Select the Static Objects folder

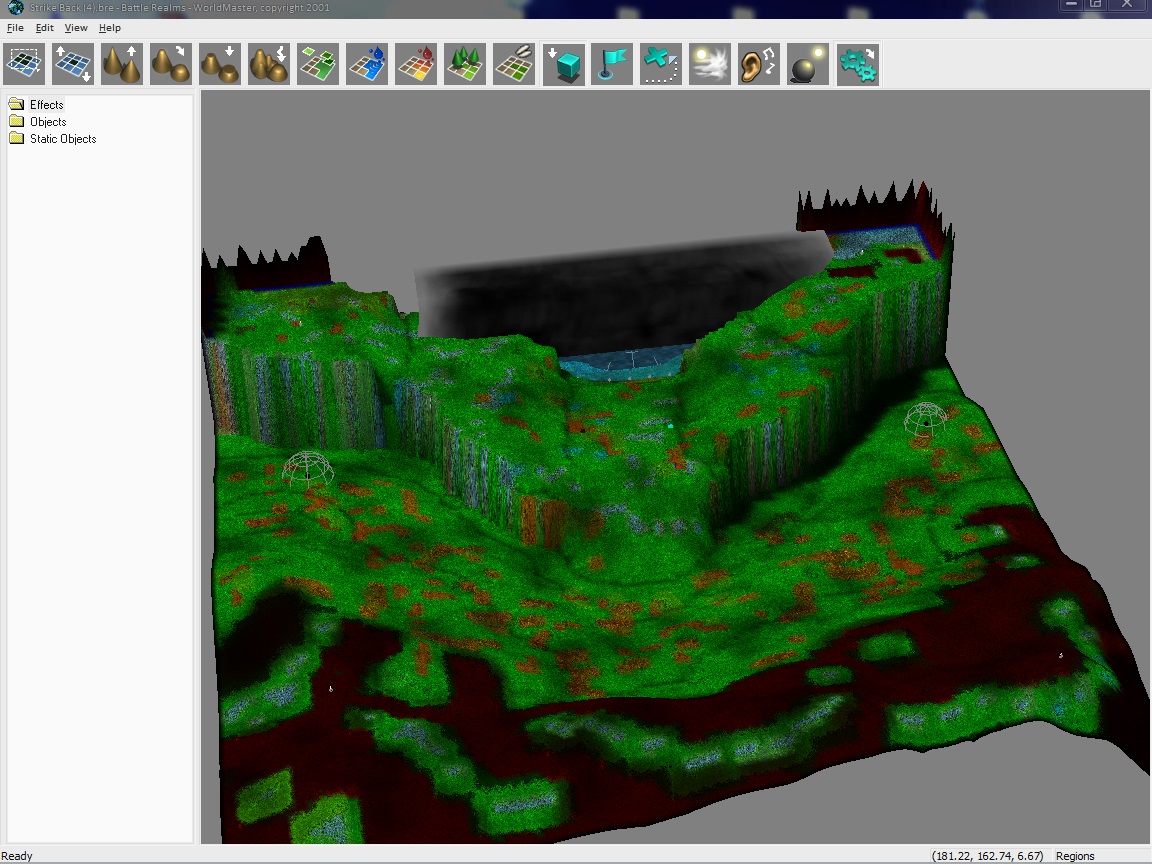(x=63, y=139)
